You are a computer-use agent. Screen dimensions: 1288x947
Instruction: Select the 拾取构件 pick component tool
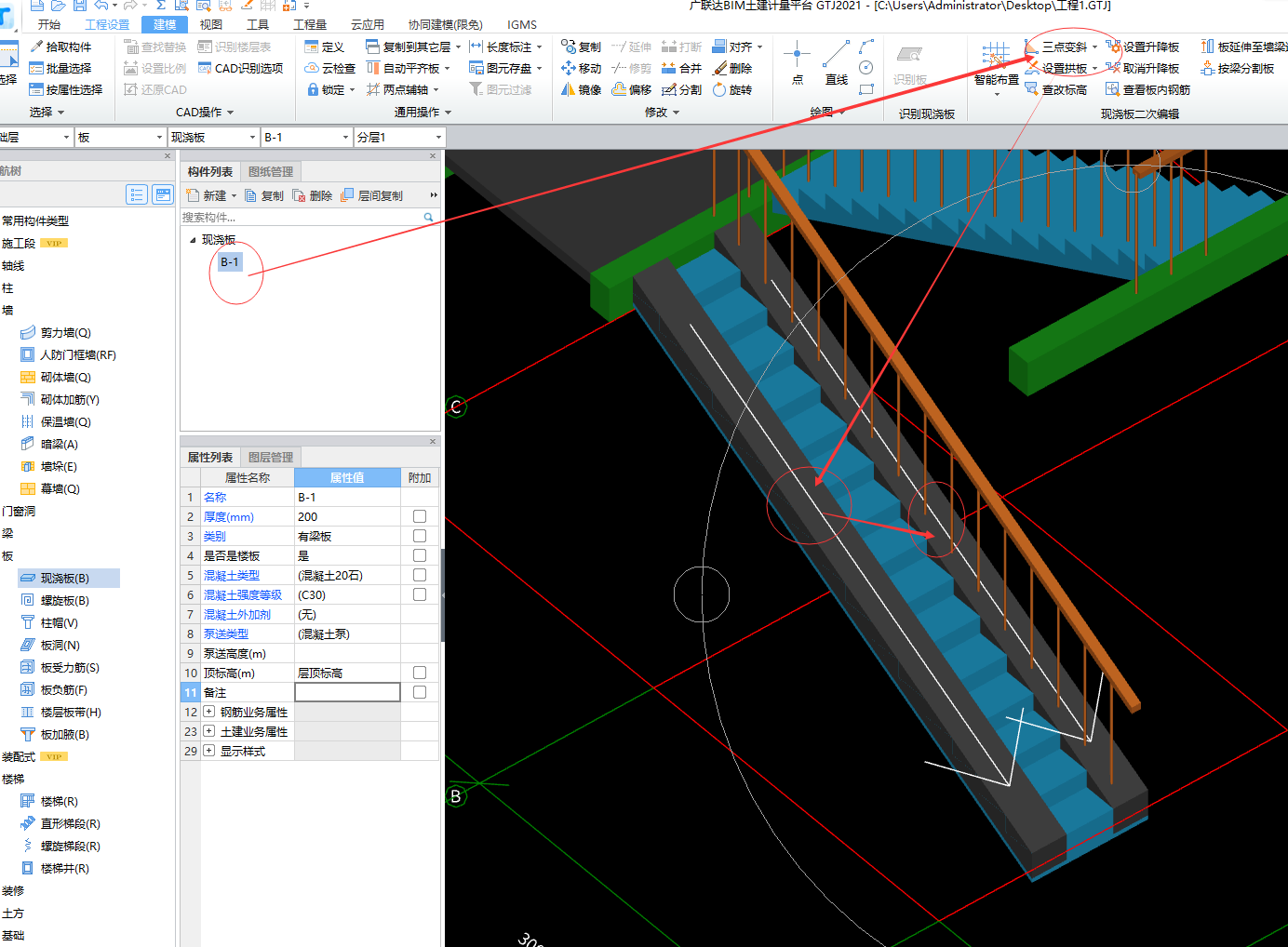click(x=60, y=47)
